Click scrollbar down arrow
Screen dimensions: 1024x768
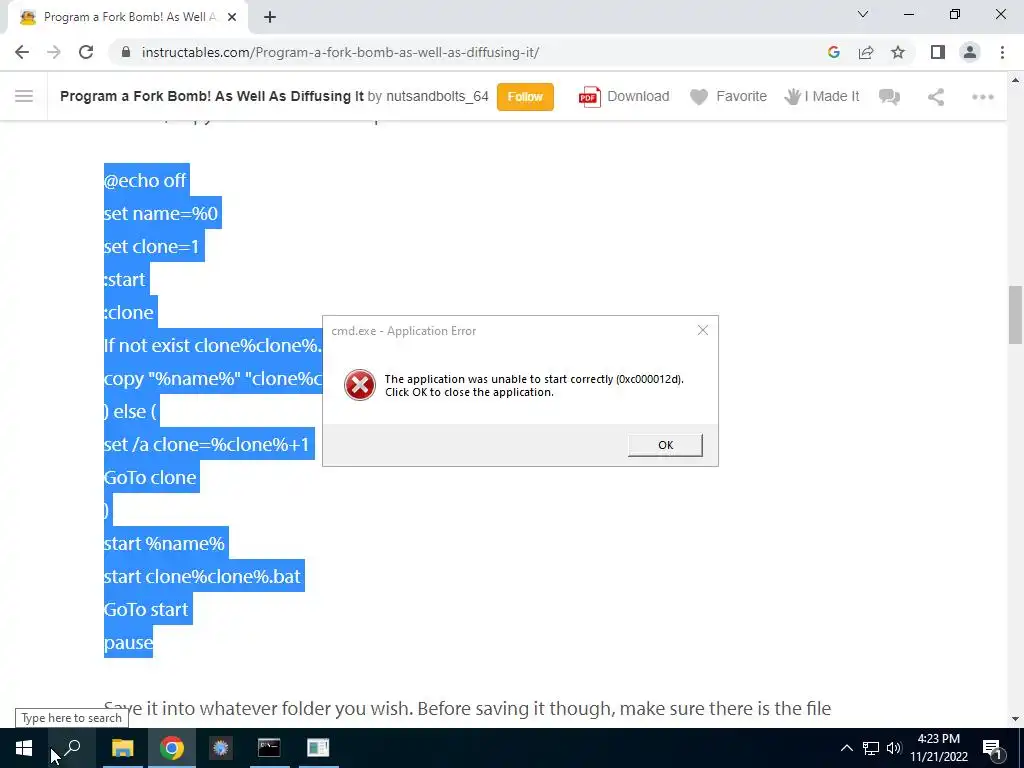pos(1016,719)
